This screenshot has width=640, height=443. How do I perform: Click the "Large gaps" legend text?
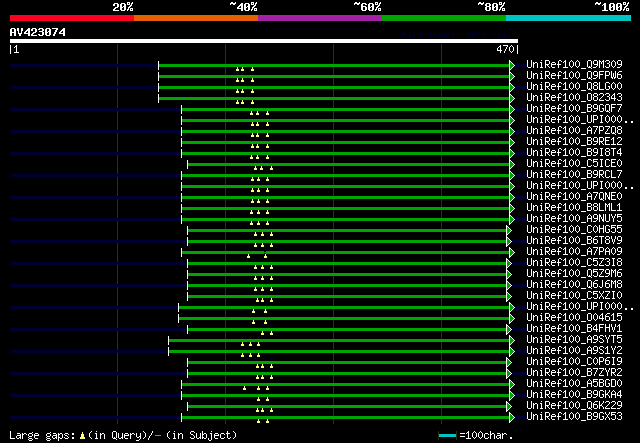pyautogui.click(x=42, y=436)
